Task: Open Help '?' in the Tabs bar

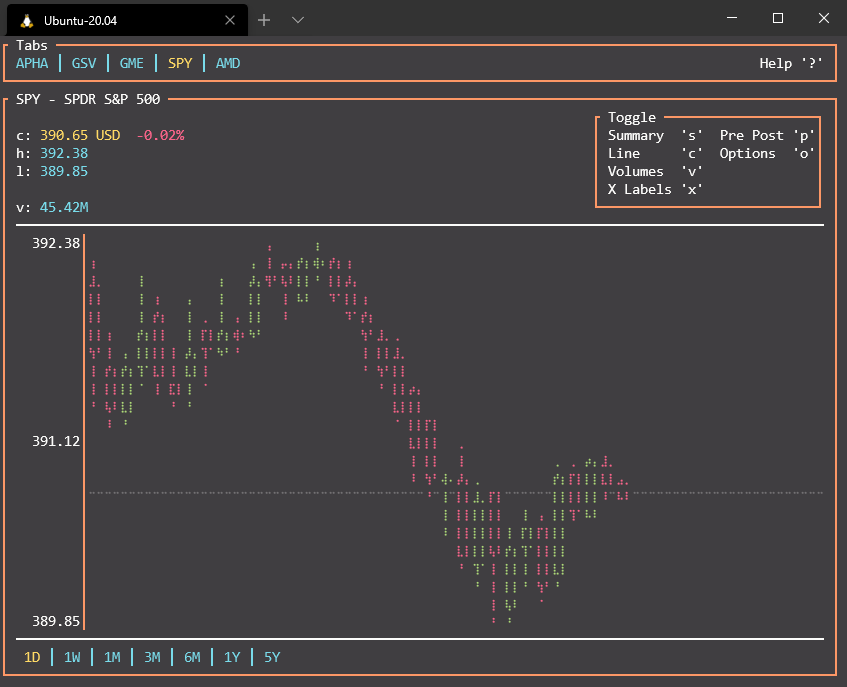Action: [x=791, y=63]
